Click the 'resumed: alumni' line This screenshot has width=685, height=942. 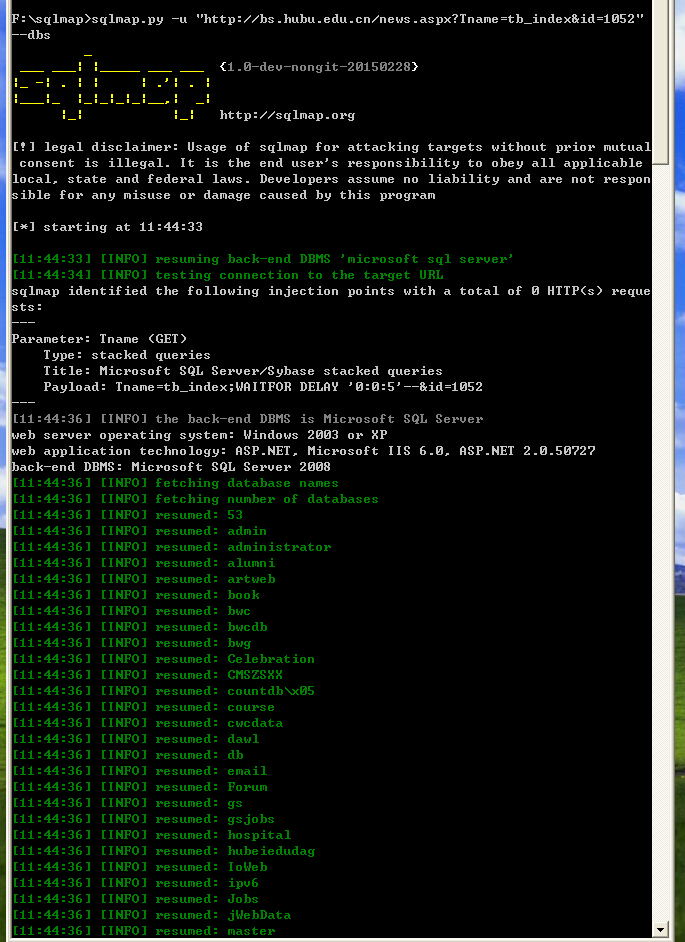point(144,563)
